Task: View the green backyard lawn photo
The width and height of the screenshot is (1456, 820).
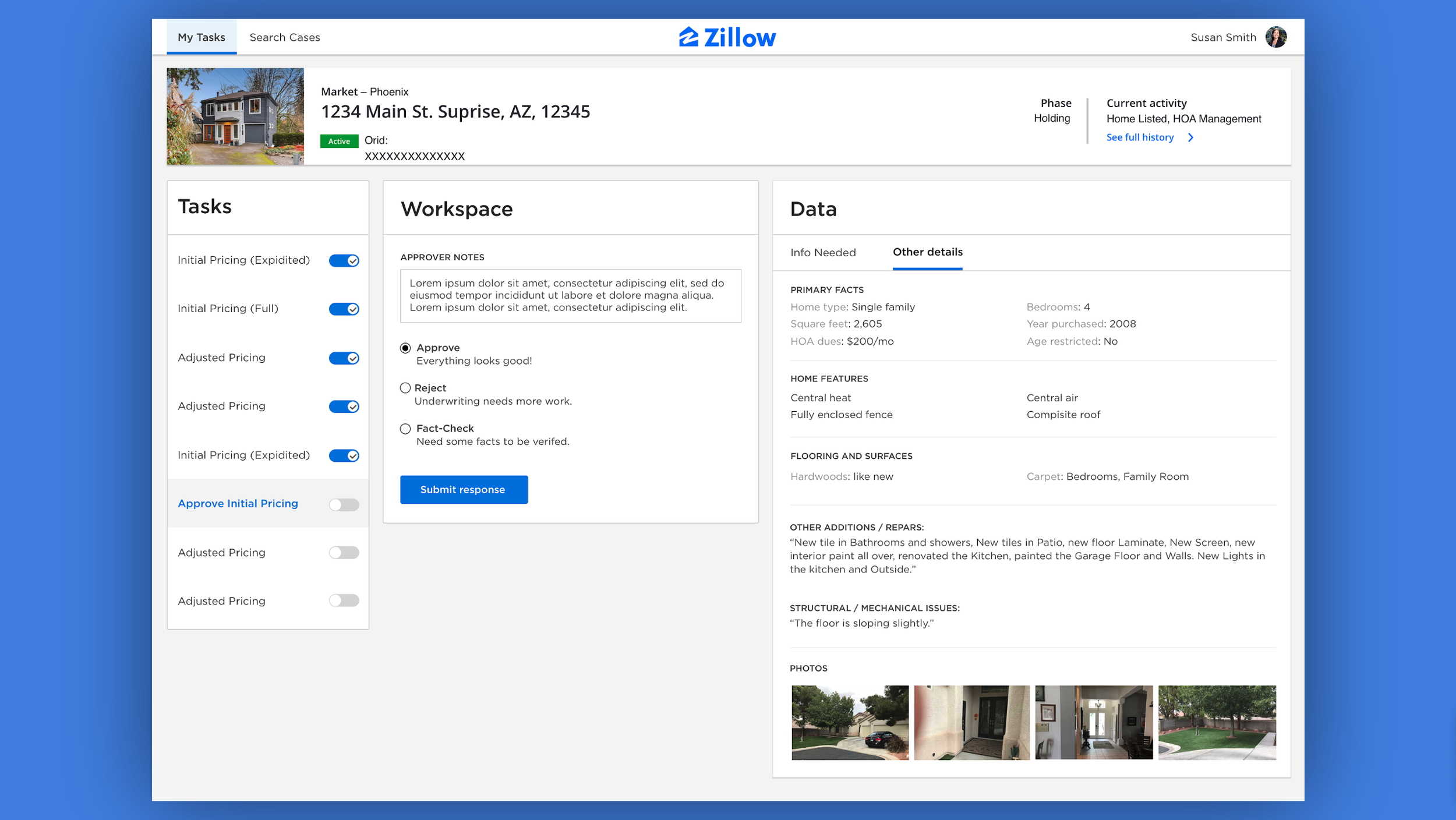Action: click(x=1216, y=722)
